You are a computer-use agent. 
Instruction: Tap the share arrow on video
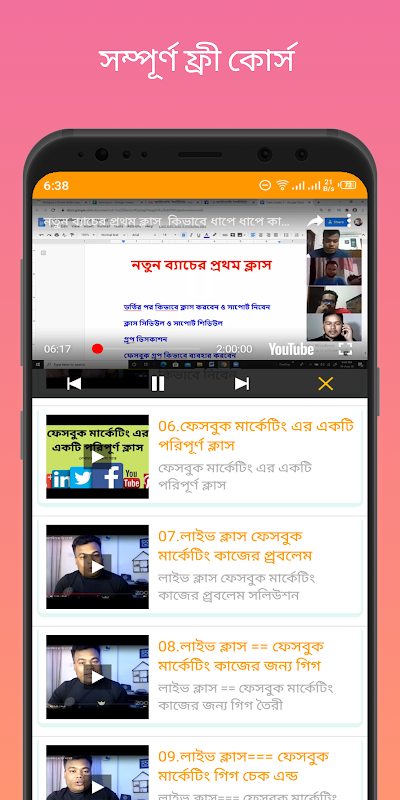click(x=315, y=221)
